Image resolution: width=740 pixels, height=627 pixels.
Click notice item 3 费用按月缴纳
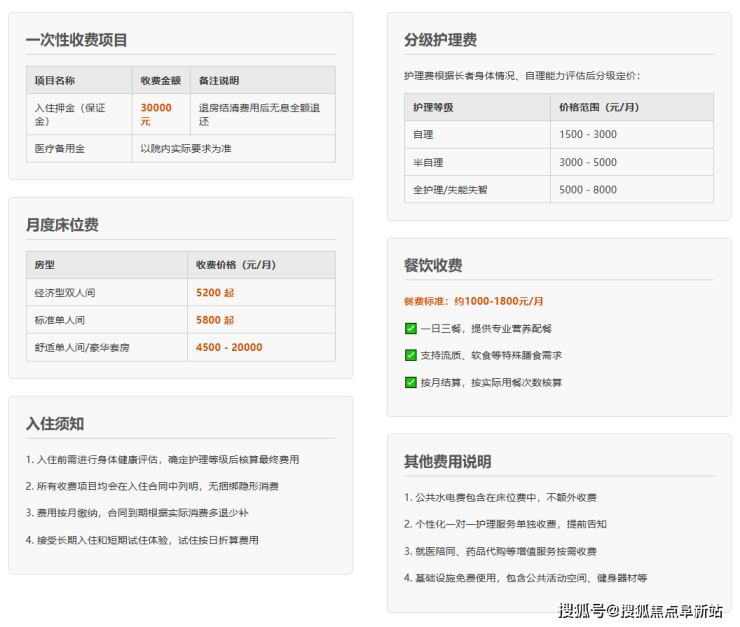click(137, 513)
